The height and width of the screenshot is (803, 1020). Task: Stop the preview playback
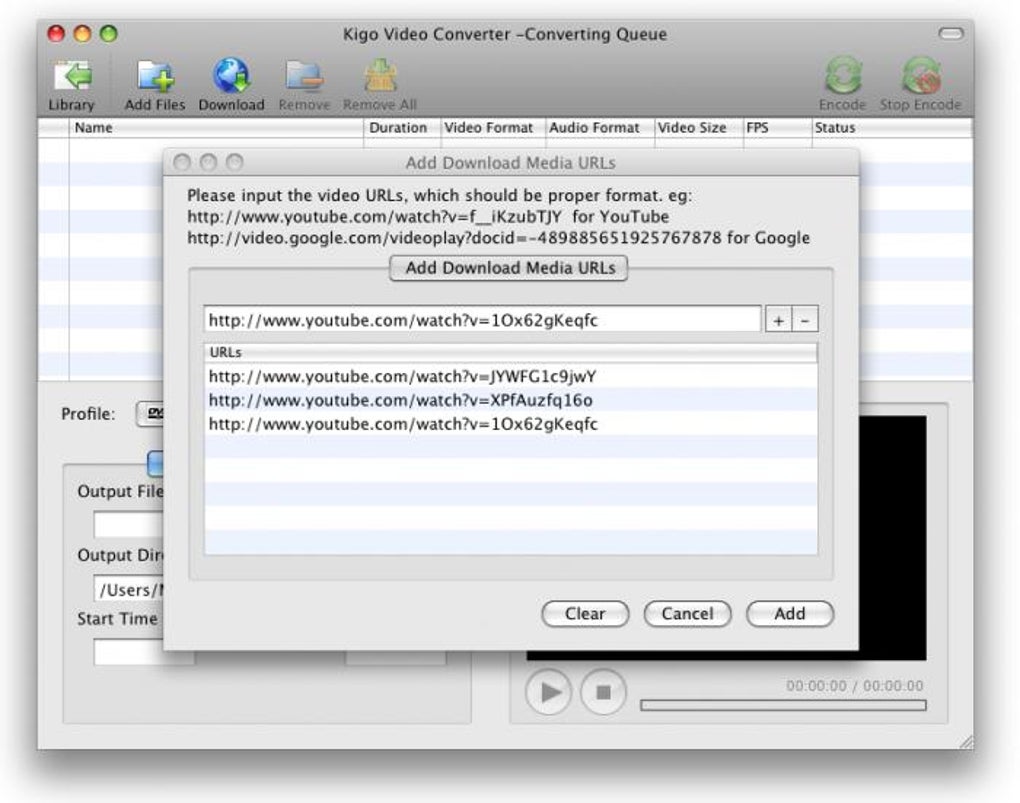[603, 692]
